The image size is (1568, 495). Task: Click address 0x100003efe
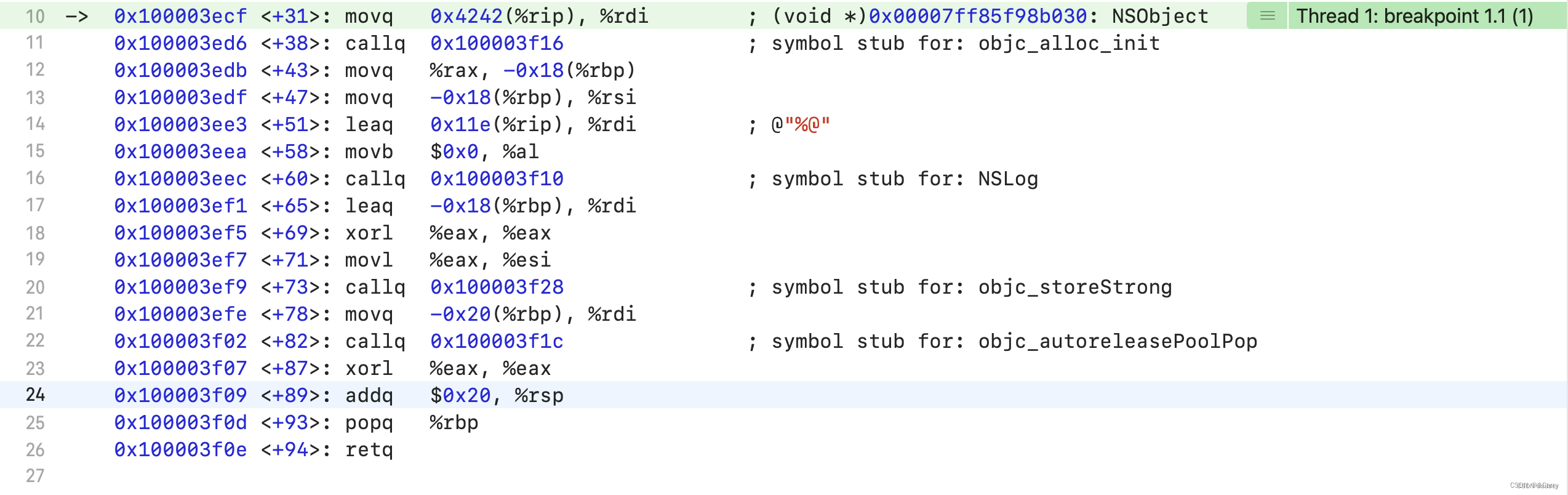180,314
